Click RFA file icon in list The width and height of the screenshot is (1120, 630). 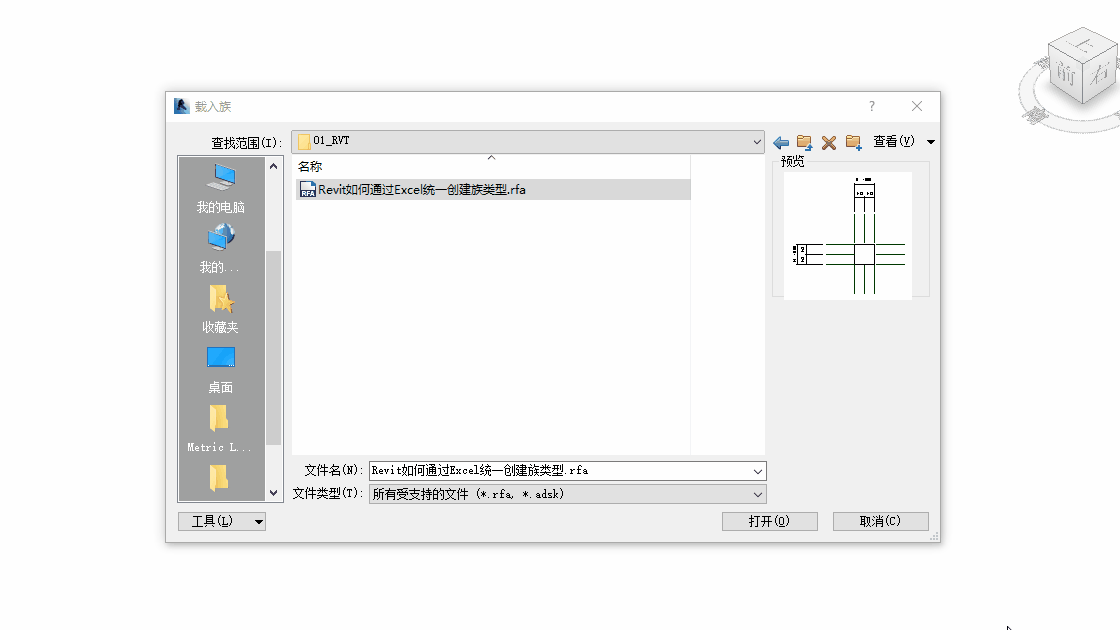pos(308,189)
